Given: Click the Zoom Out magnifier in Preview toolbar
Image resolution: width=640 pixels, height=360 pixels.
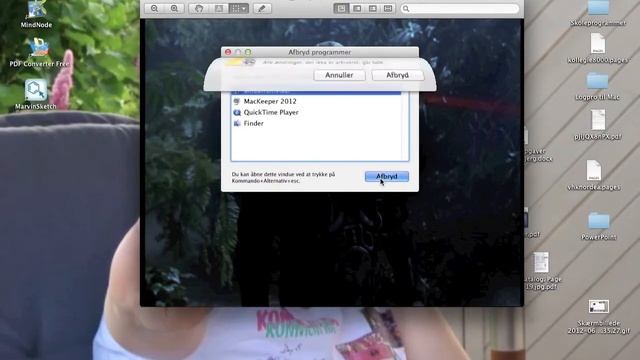Looking at the screenshot, I should [x=154, y=8].
